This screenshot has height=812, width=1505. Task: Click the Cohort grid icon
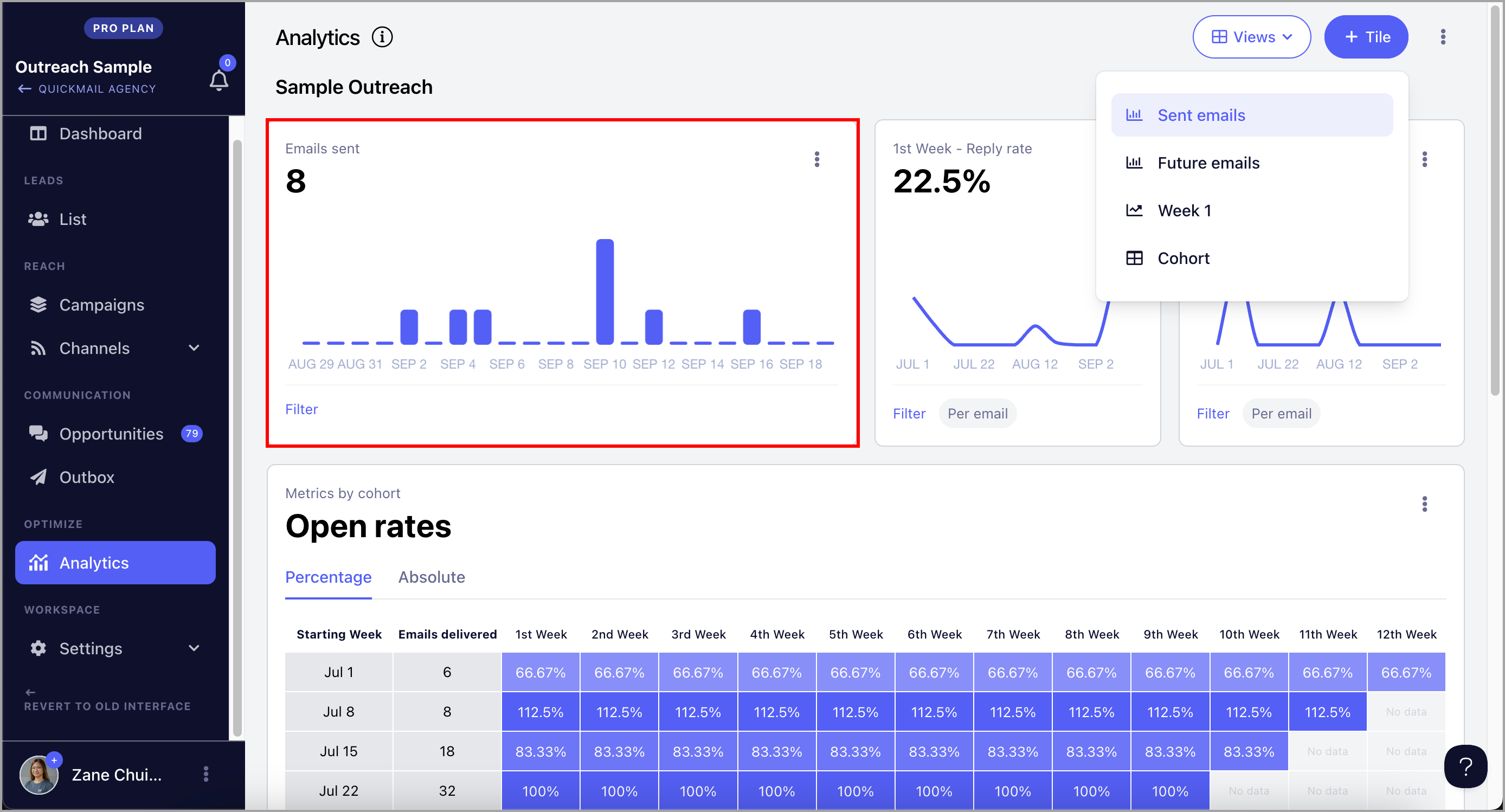[1134, 258]
